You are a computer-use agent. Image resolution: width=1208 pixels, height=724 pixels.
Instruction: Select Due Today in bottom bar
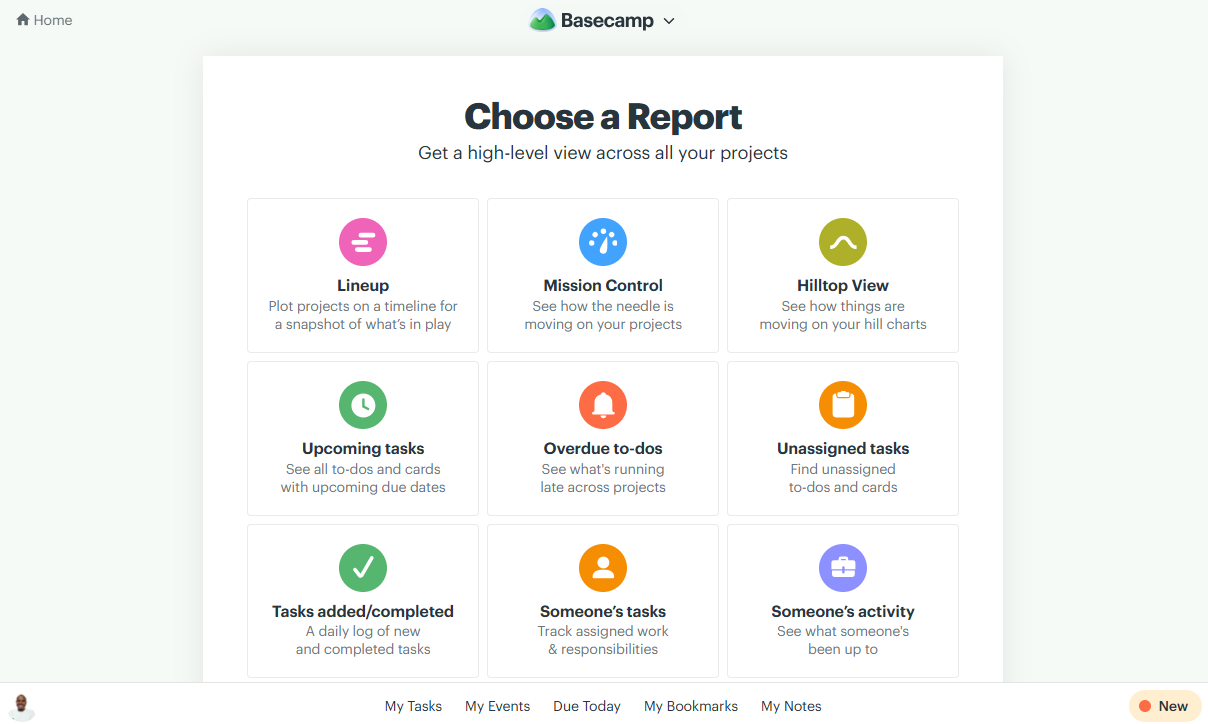(587, 706)
